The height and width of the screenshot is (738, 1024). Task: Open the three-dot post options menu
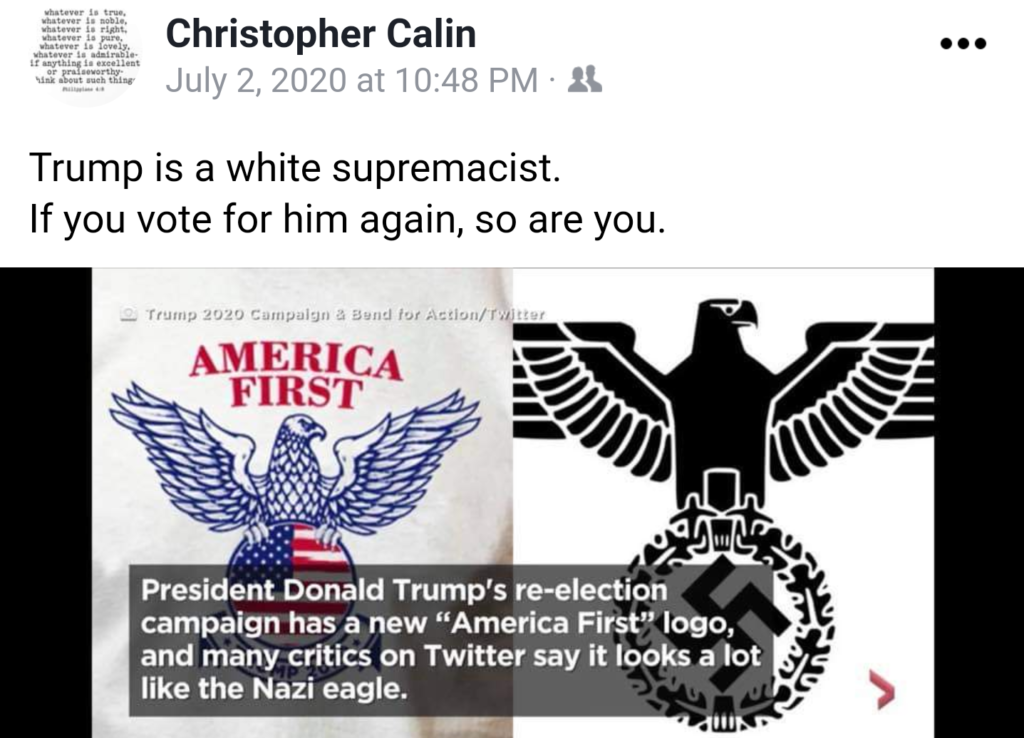(963, 44)
